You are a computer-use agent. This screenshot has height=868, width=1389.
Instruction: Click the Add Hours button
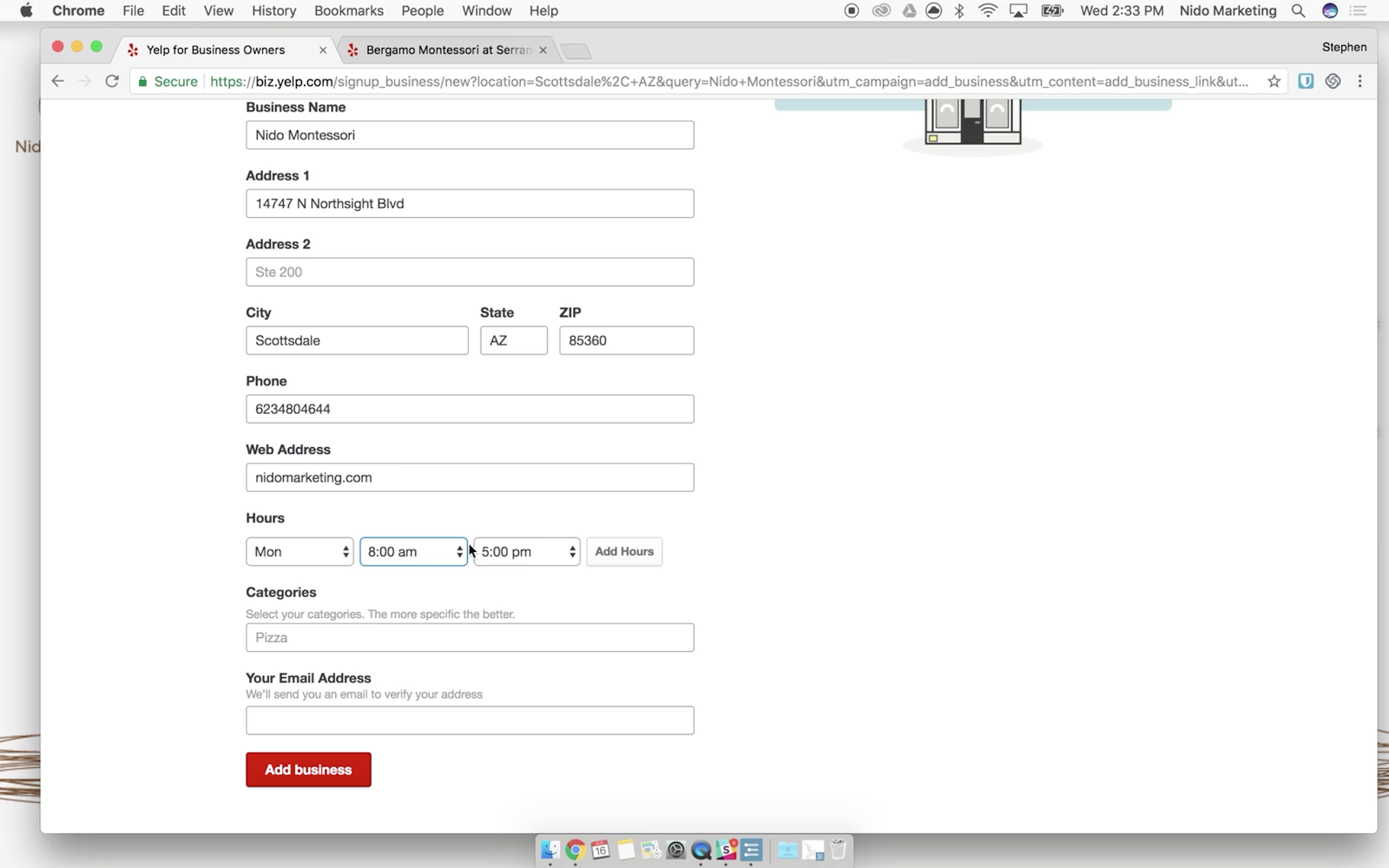[x=624, y=552]
